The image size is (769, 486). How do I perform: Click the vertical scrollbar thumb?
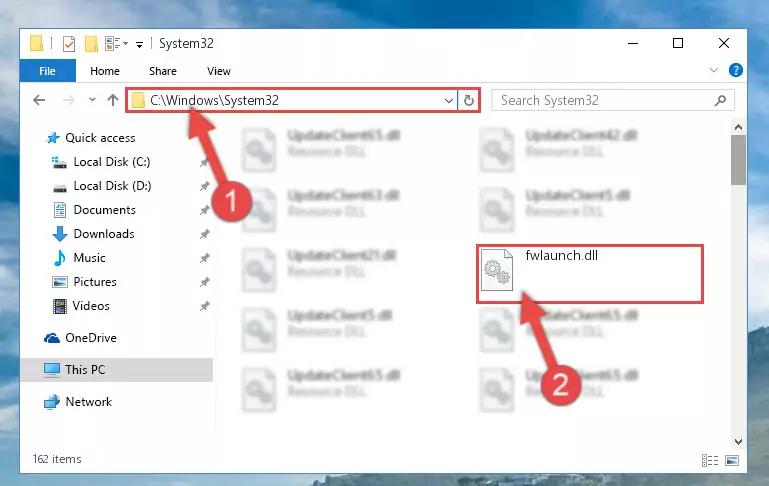(x=738, y=160)
